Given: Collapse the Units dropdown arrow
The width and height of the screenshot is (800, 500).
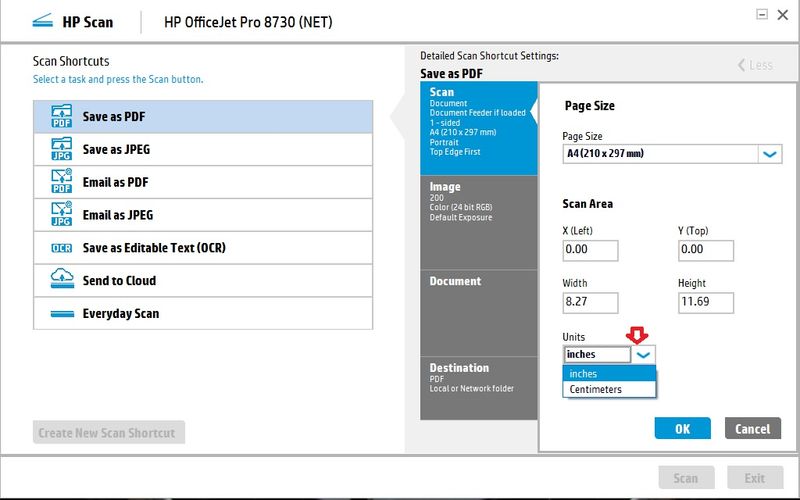Looking at the screenshot, I should [x=643, y=355].
